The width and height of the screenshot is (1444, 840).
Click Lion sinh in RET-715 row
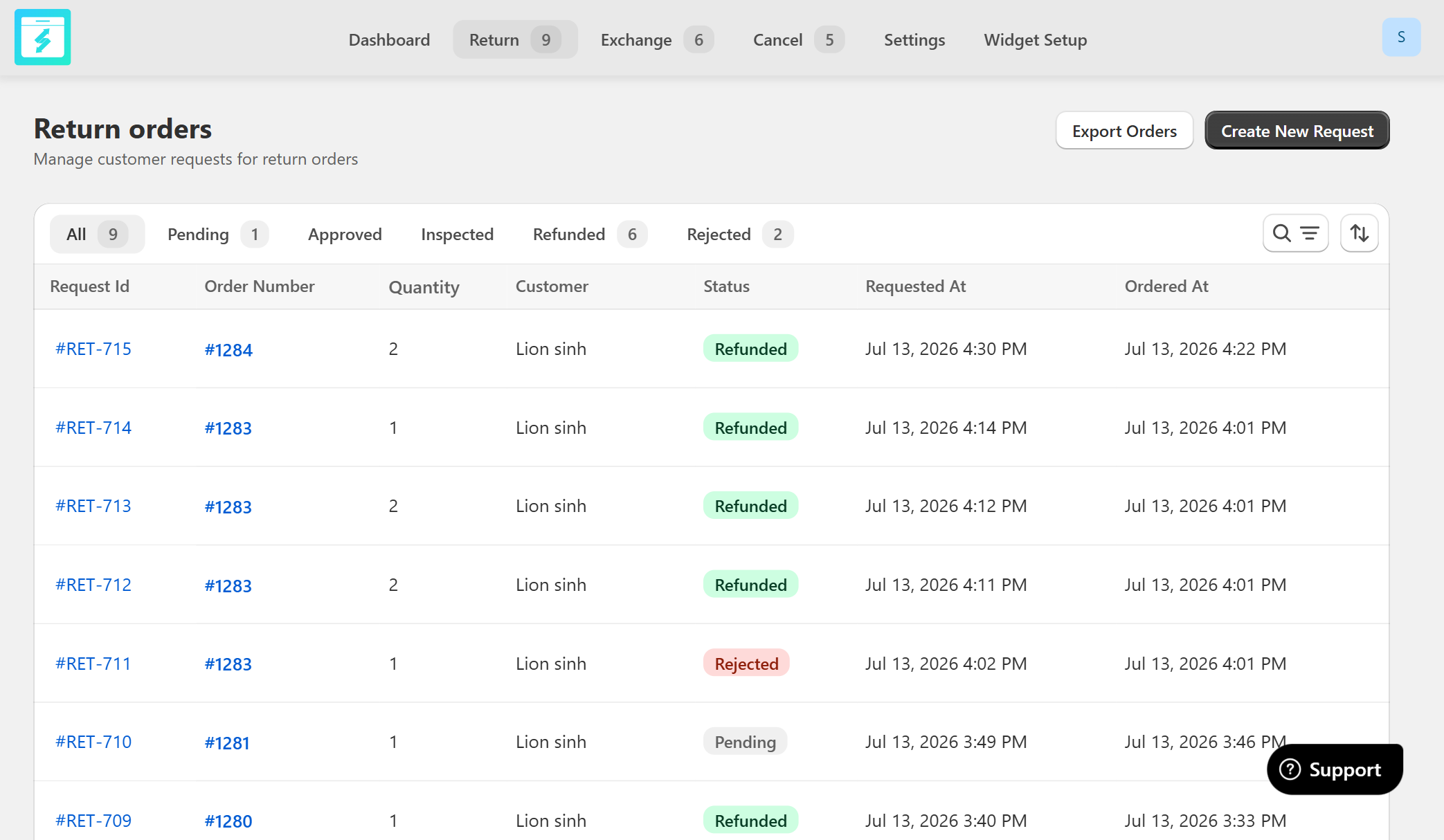tap(551, 349)
